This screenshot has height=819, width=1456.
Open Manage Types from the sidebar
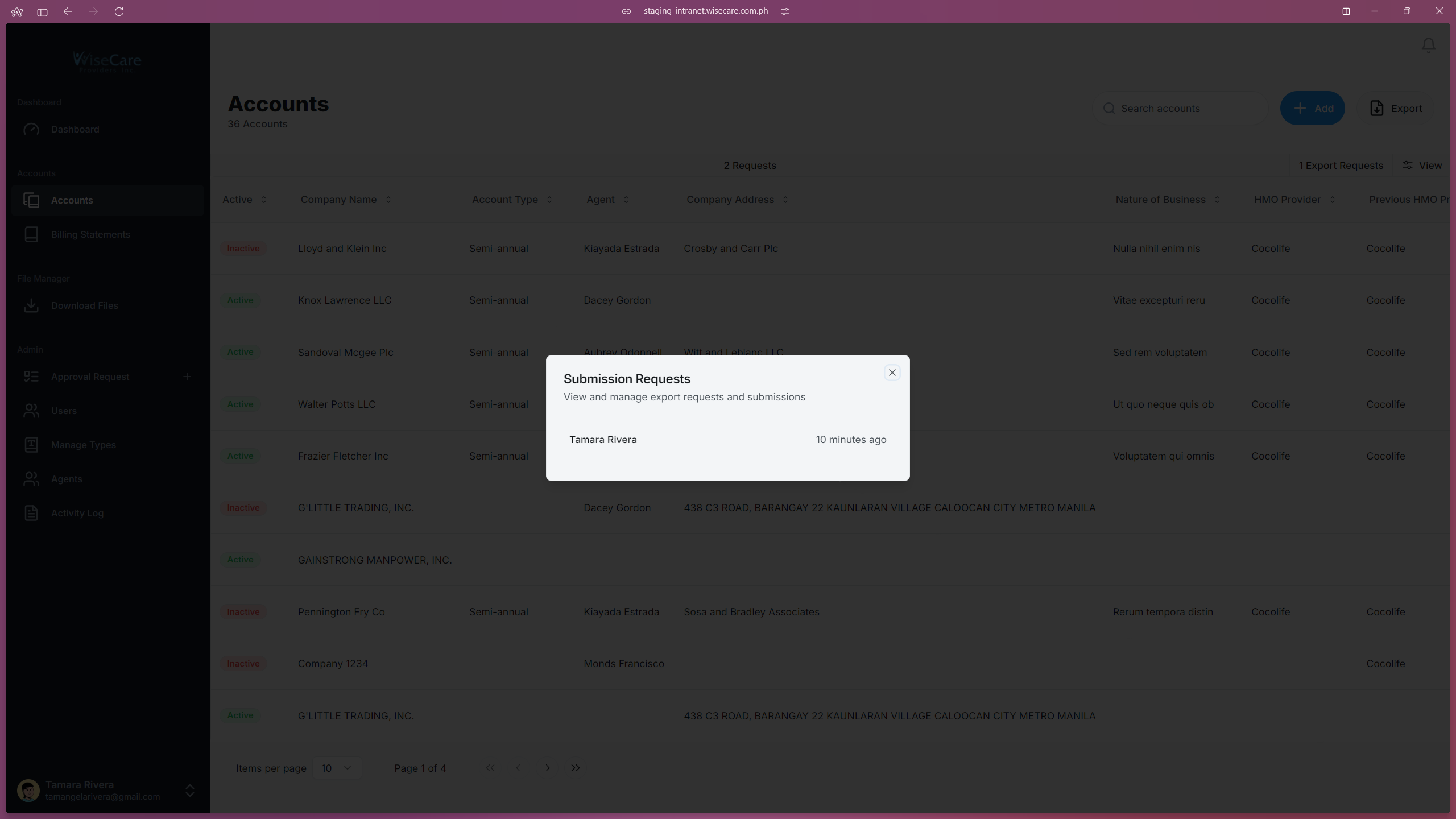tap(82, 445)
